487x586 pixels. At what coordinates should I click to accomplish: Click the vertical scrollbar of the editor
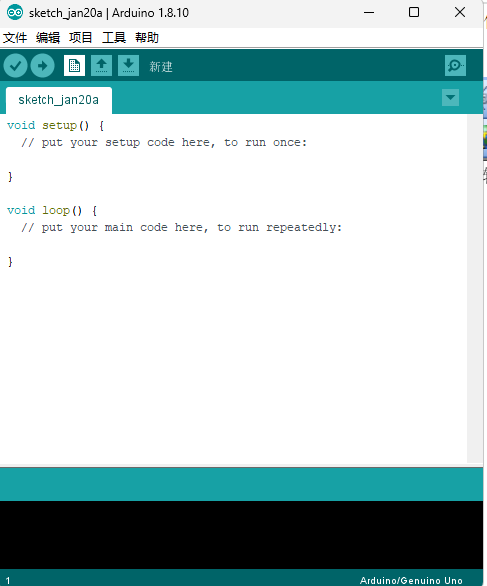(x=475, y=289)
